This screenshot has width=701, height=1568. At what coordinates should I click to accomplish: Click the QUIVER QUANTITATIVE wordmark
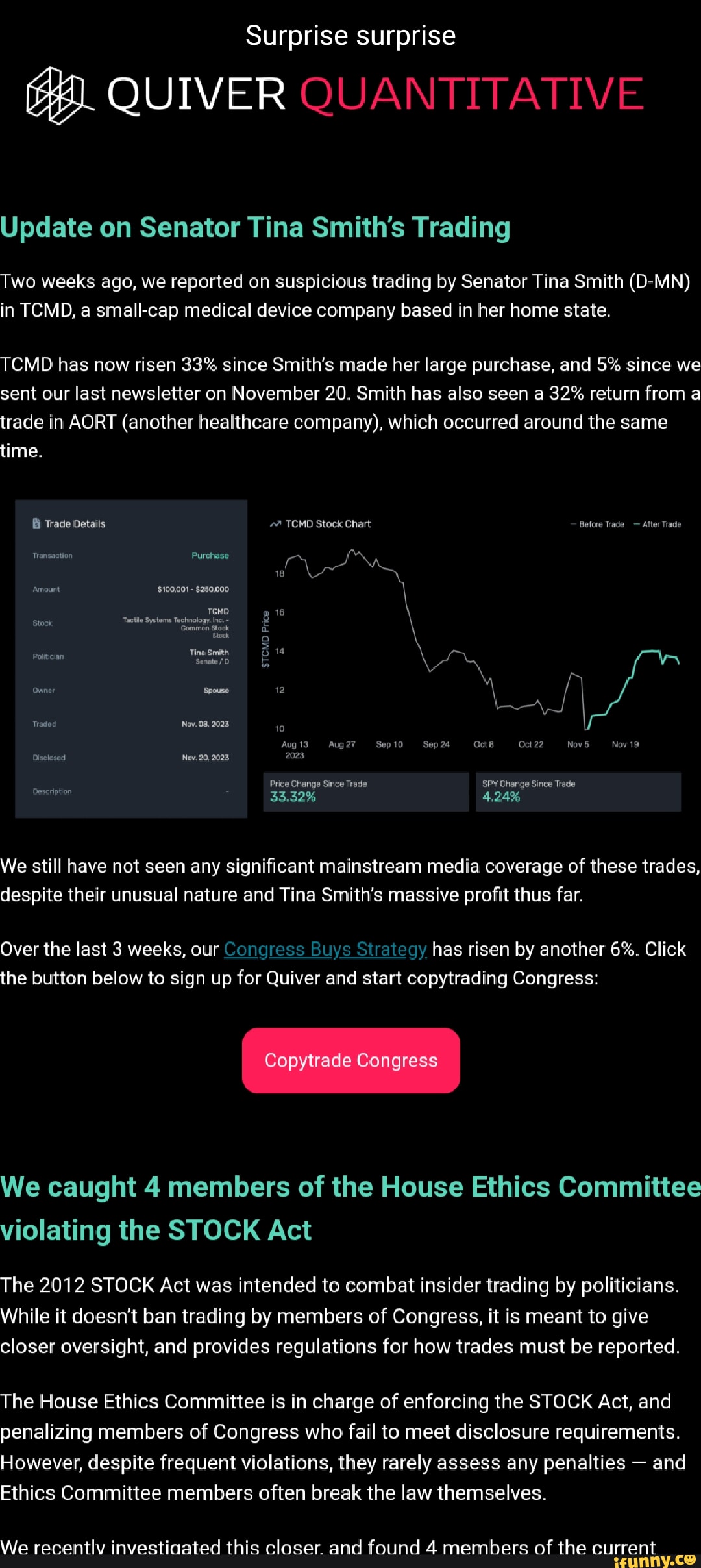(375, 93)
